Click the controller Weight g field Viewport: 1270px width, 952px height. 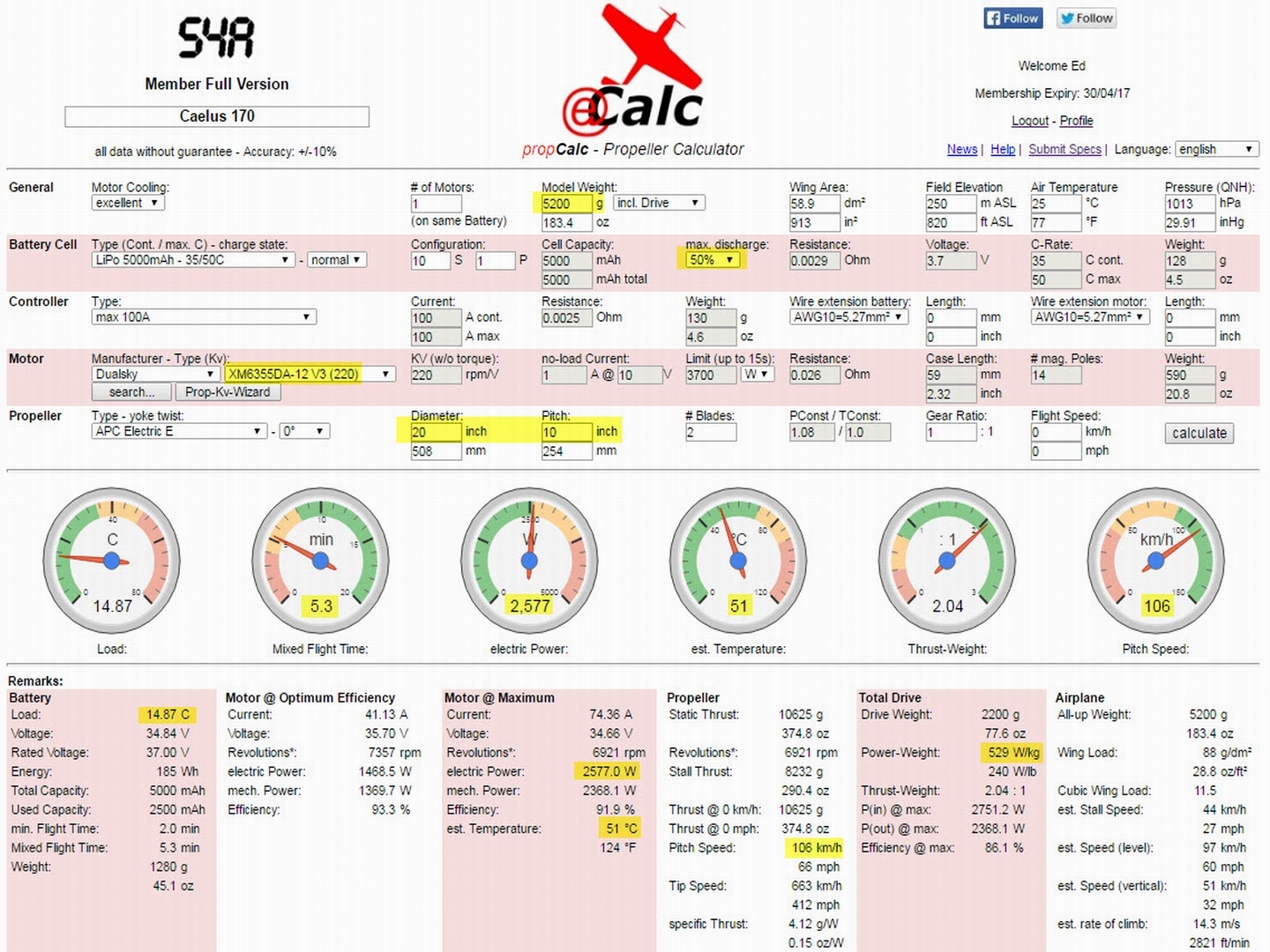(711, 318)
